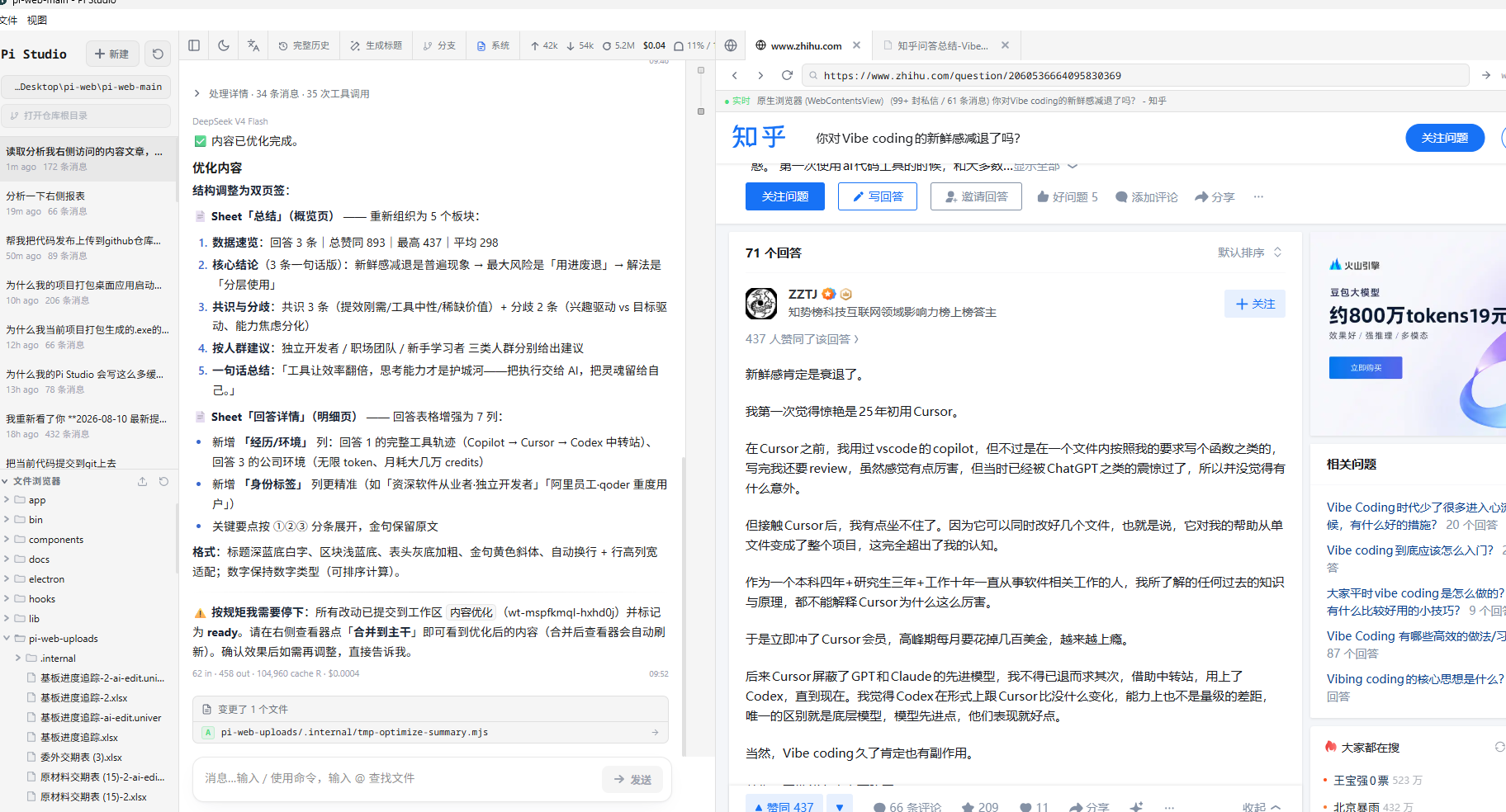1506x812 pixels.
Task: Create a new session with 新建
Action: [112, 54]
